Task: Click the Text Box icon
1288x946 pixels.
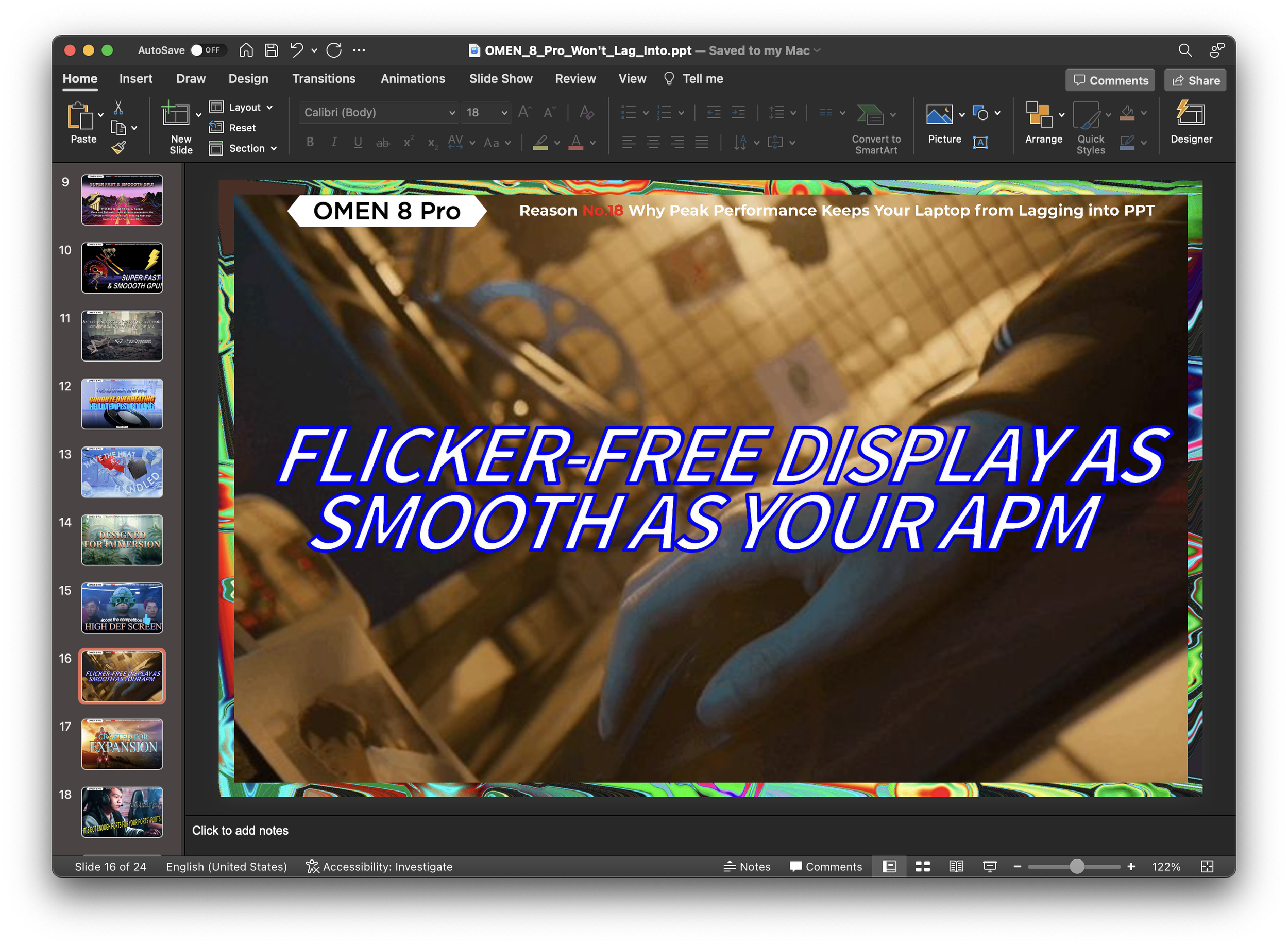Action: click(x=981, y=143)
